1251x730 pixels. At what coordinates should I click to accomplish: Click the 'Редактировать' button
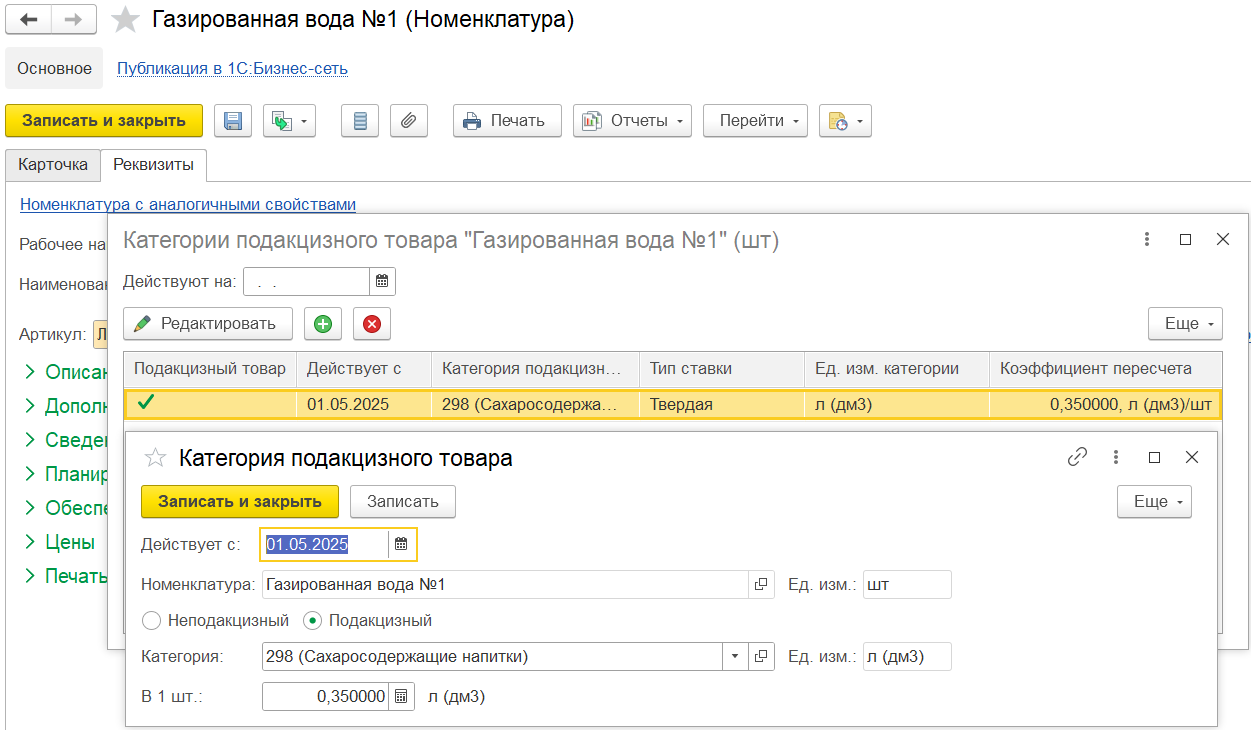click(208, 324)
